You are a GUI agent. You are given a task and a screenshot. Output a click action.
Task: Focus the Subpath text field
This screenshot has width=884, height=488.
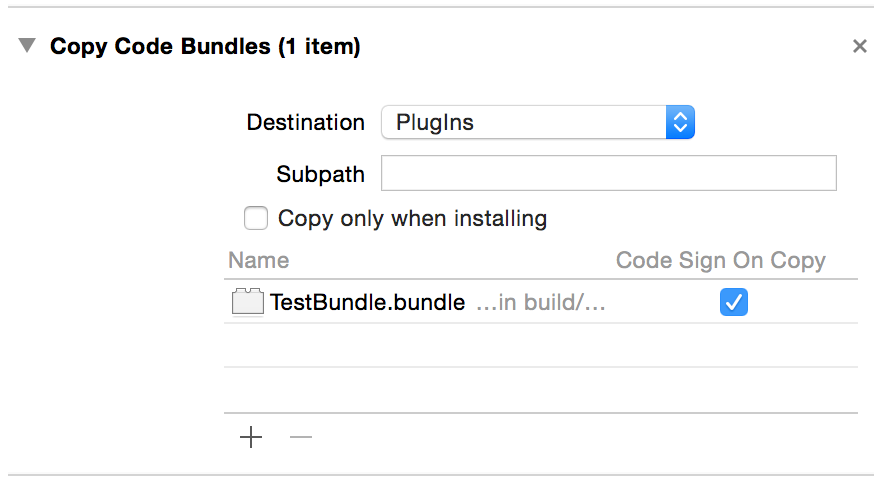tap(608, 173)
